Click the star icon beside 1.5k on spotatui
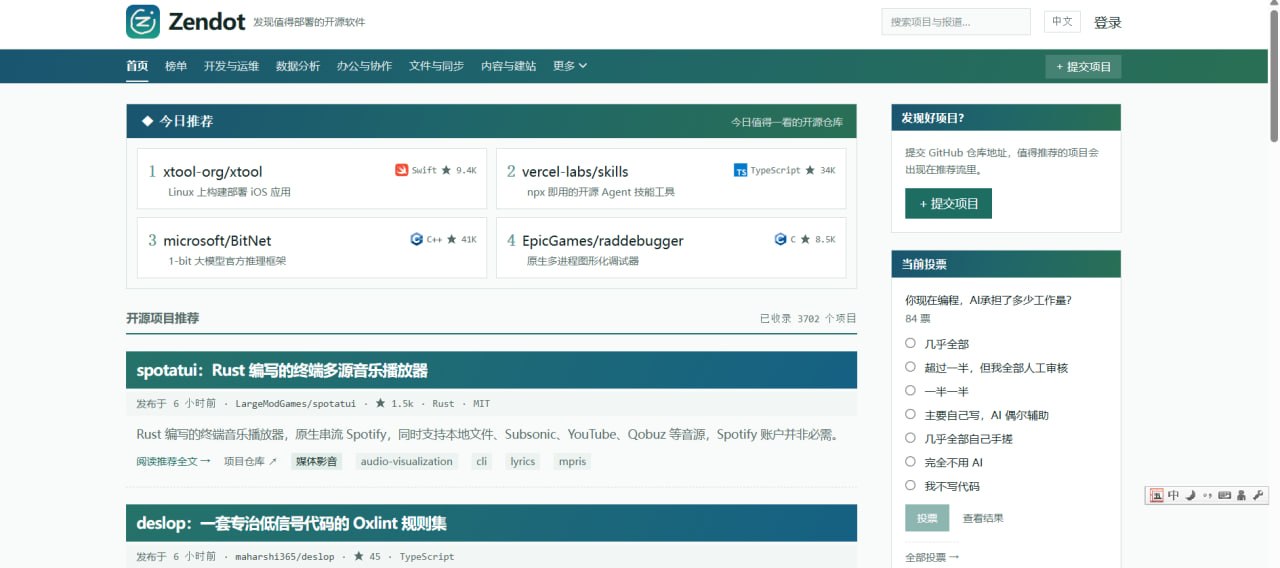This screenshot has width=1280, height=568. pyautogui.click(x=380, y=403)
